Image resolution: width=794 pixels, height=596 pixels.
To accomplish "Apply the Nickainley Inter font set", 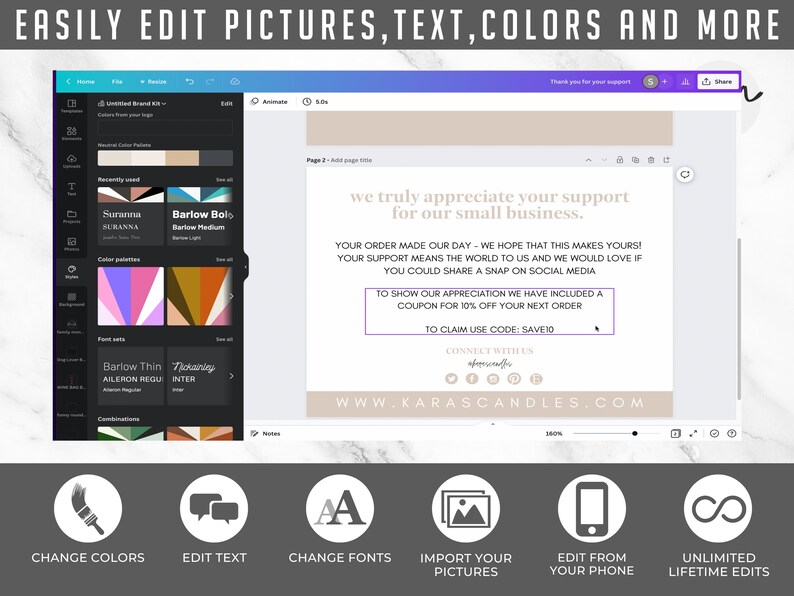I will (x=200, y=376).
